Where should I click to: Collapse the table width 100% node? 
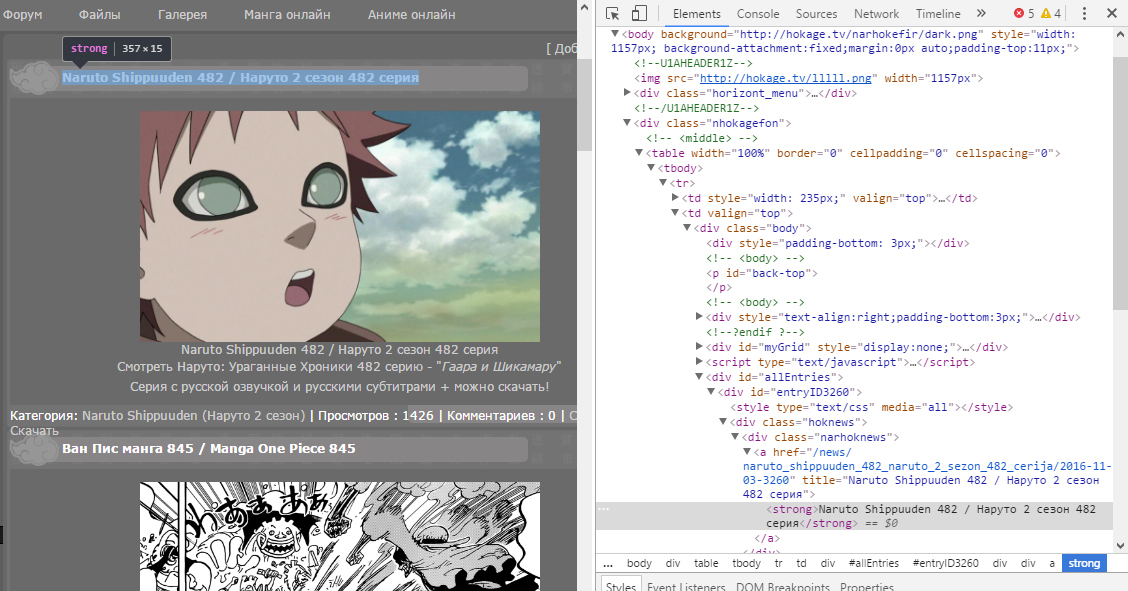pyautogui.click(x=639, y=153)
